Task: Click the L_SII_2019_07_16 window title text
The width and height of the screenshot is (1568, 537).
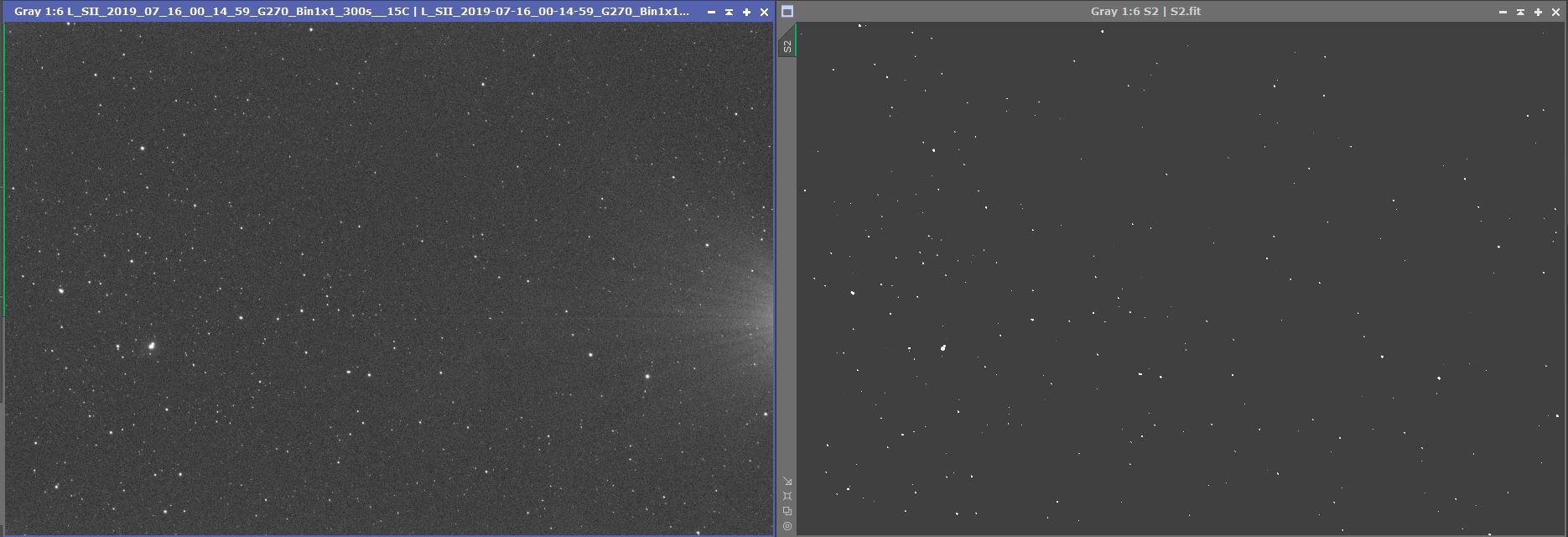Action: (351, 12)
